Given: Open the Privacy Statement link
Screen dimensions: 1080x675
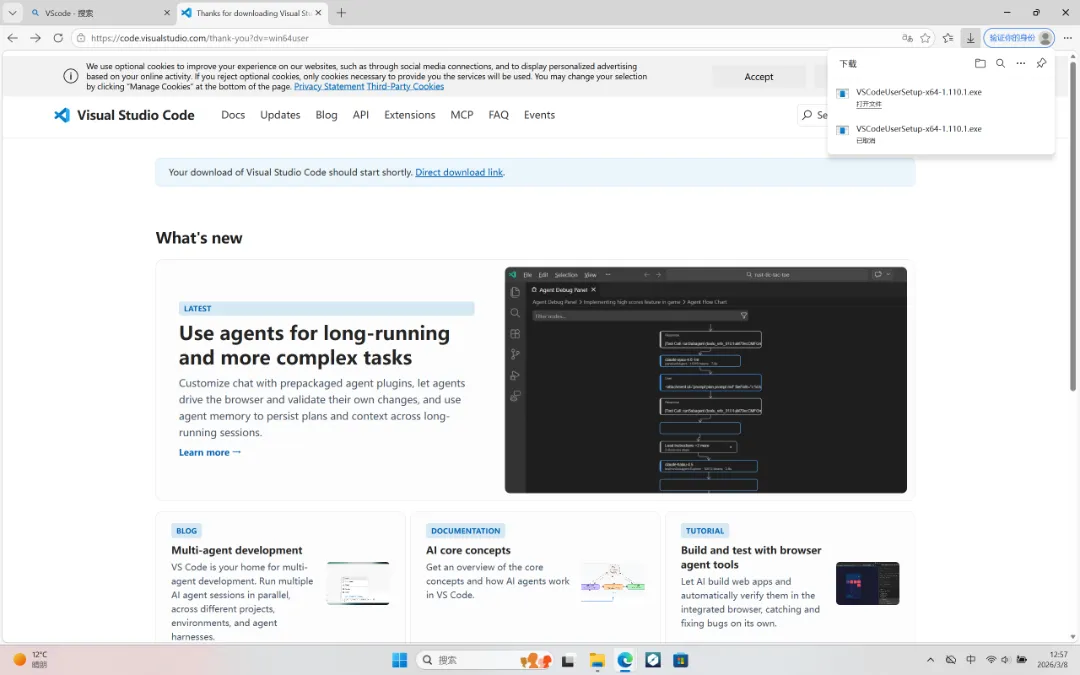Looking at the screenshot, I should tap(329, 87).
